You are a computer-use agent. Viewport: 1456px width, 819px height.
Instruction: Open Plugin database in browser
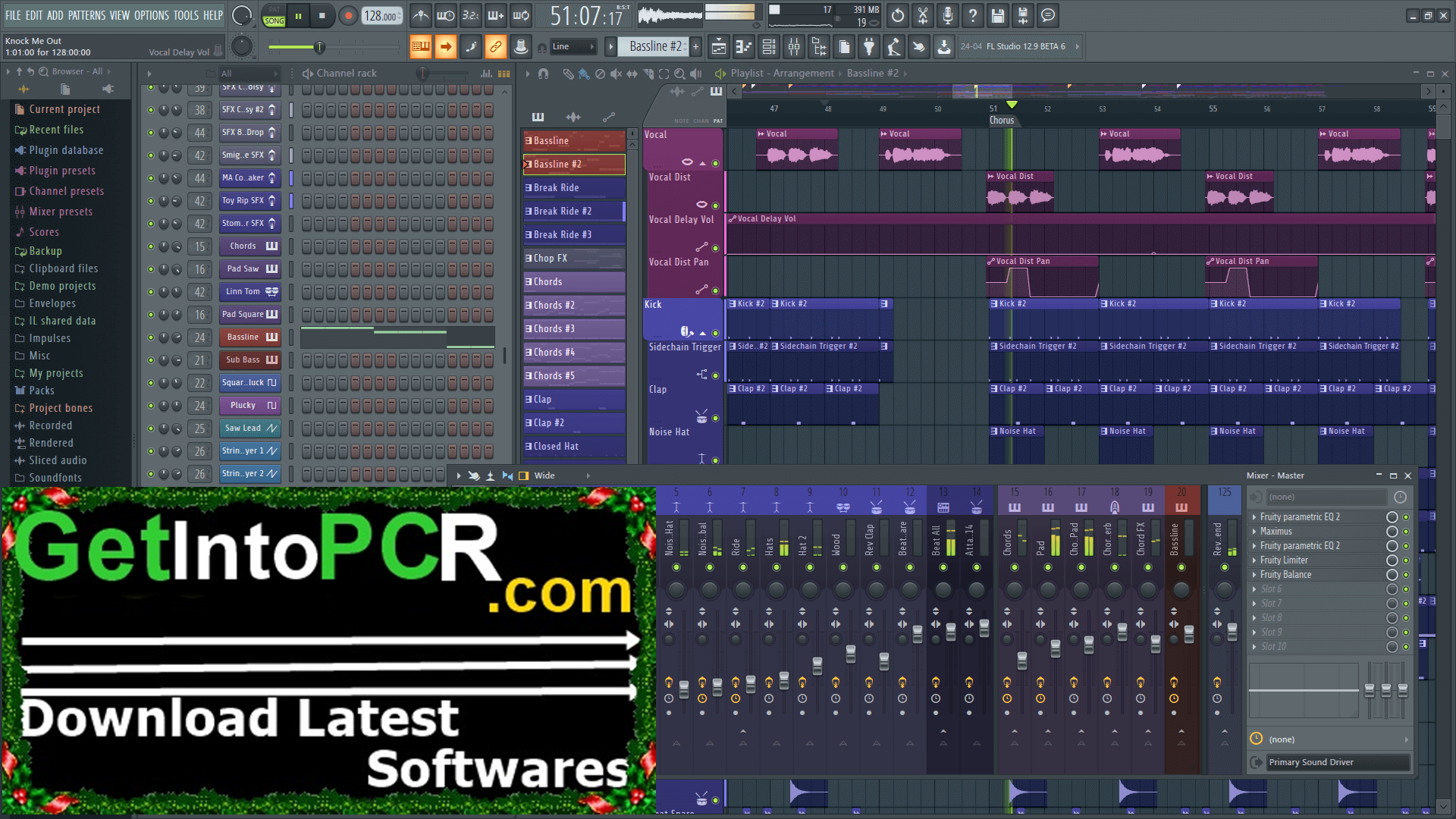click(x=66, y=150)
